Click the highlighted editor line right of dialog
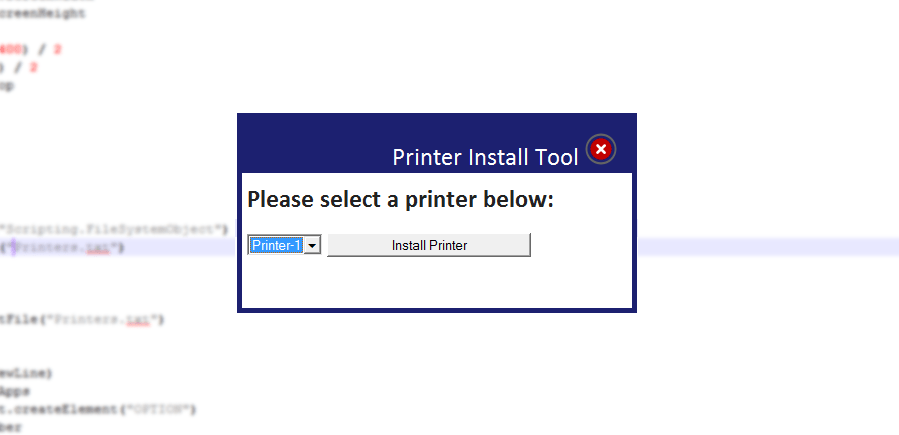899x435 pixels. click(x=768, y=248)
